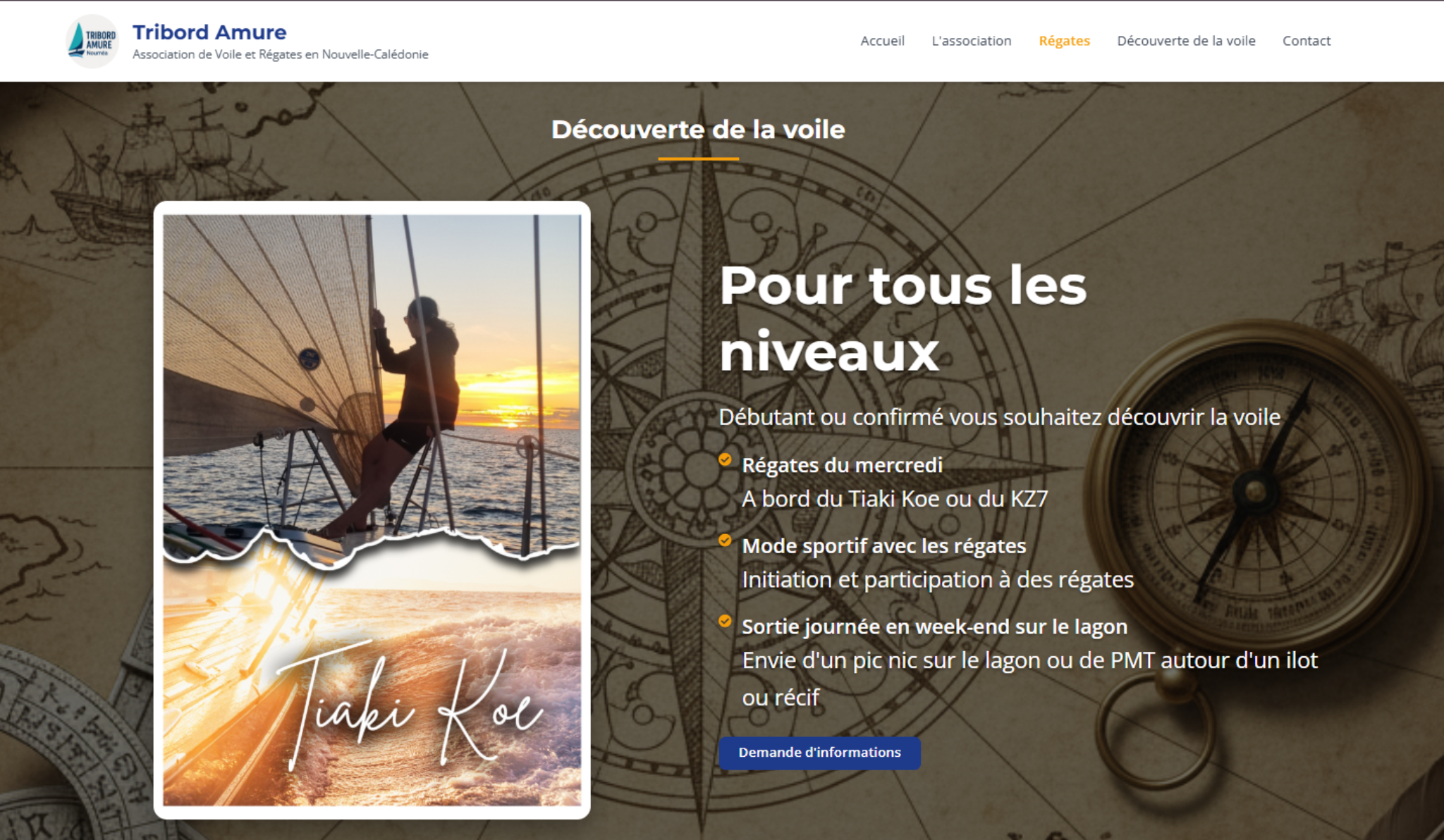Click the checkmark icon beside Mode sportif
This screenshot has width=1444, height=840.
[725, 541]
